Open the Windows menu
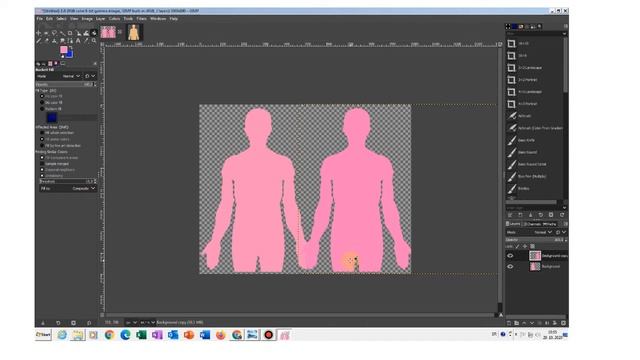This screenshot has width=640, height=360. (158, 19)
